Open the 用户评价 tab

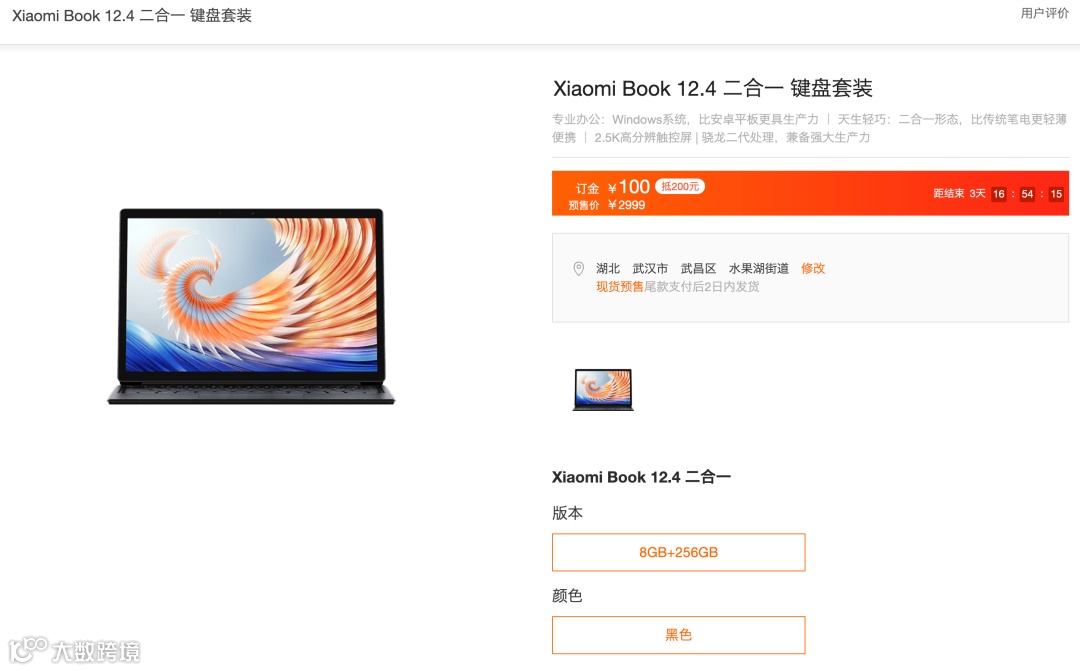pos(1044,13)
